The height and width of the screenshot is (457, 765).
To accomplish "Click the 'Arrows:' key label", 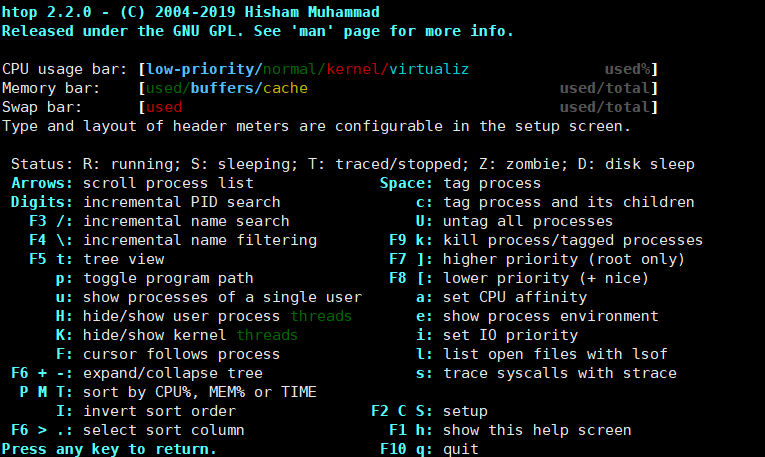I will pos(42,183).
